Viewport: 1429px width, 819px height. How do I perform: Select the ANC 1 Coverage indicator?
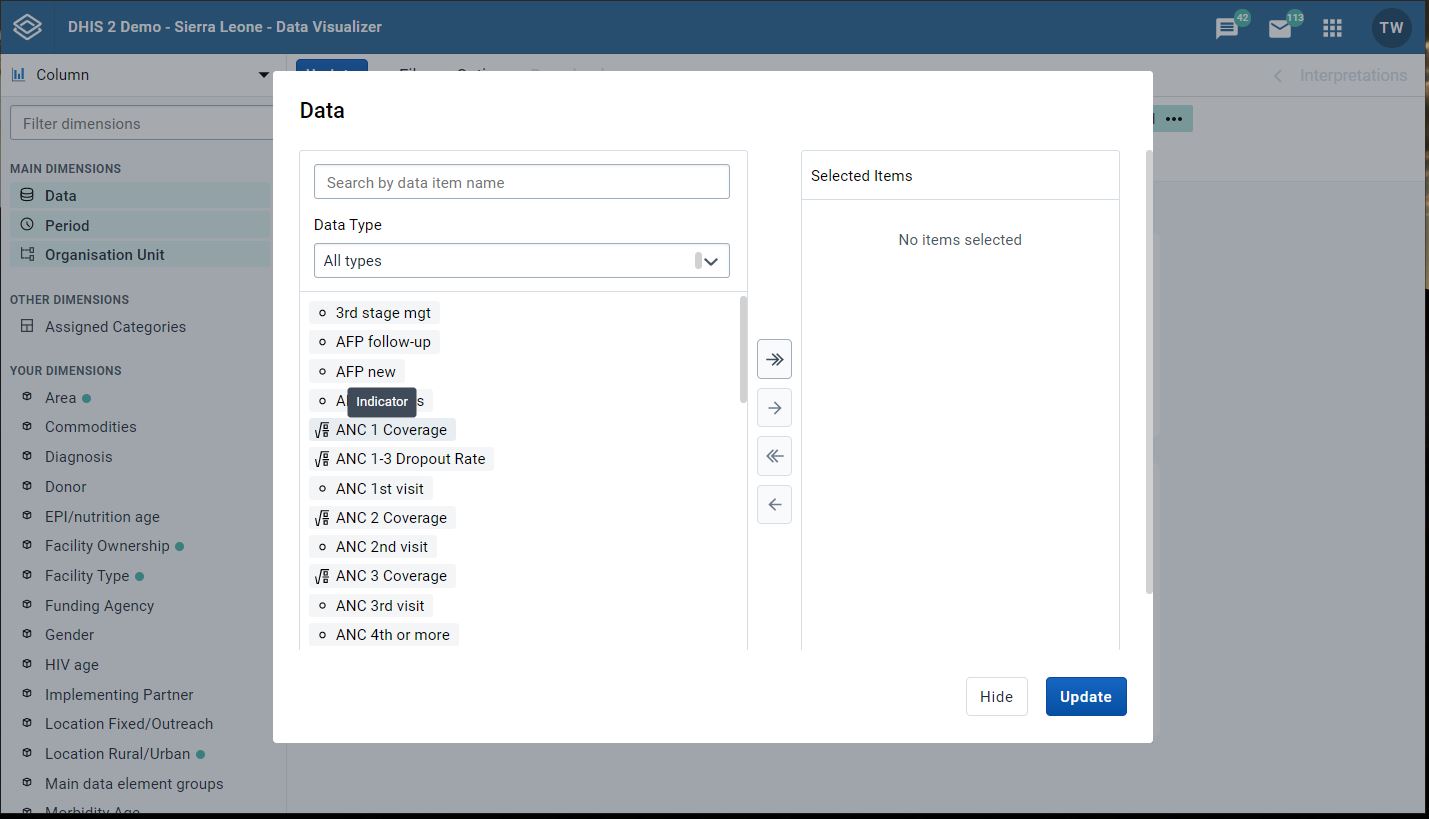tap(390, 430)
